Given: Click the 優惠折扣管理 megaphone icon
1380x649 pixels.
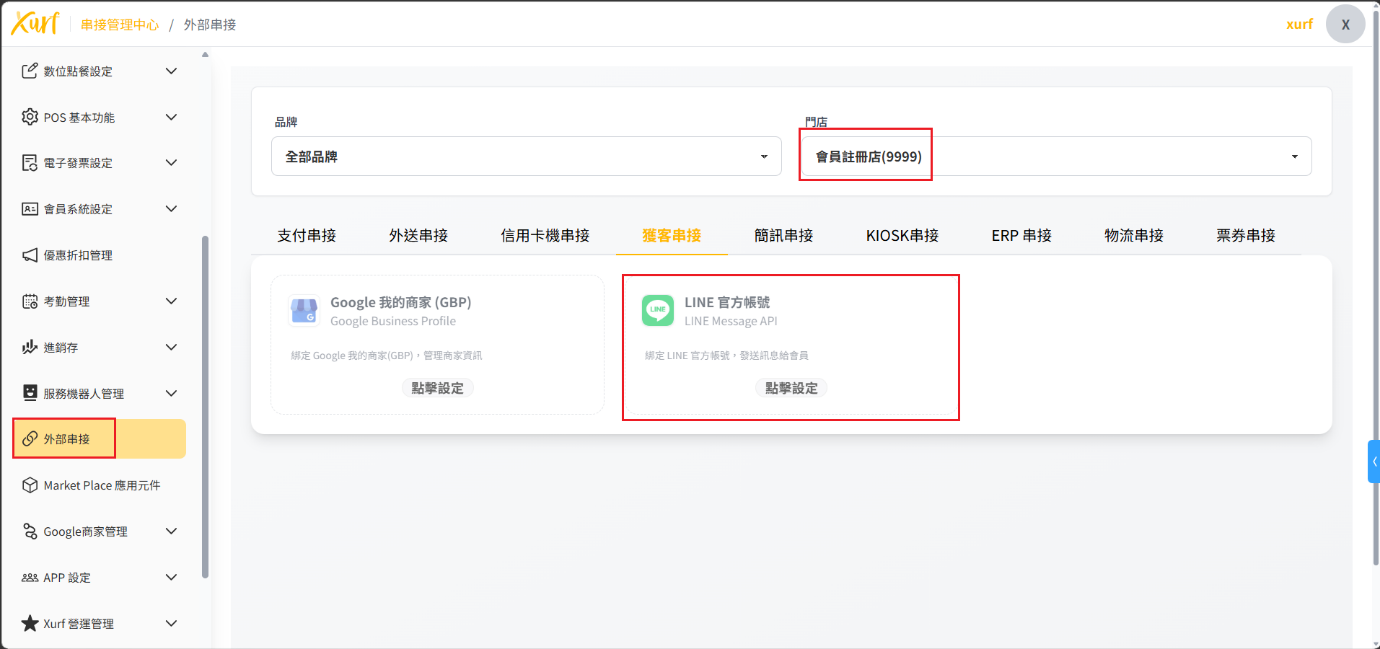Looking at the screenshot, I should [30, 255].
